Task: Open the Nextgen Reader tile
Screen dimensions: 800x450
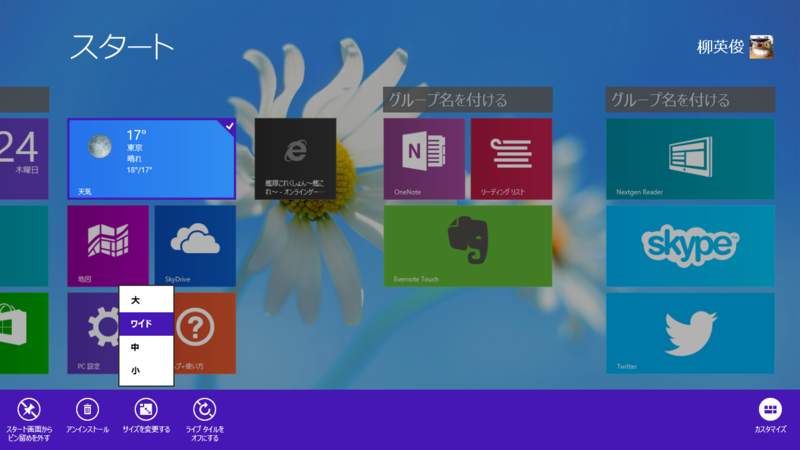Action: click(690, 159)
